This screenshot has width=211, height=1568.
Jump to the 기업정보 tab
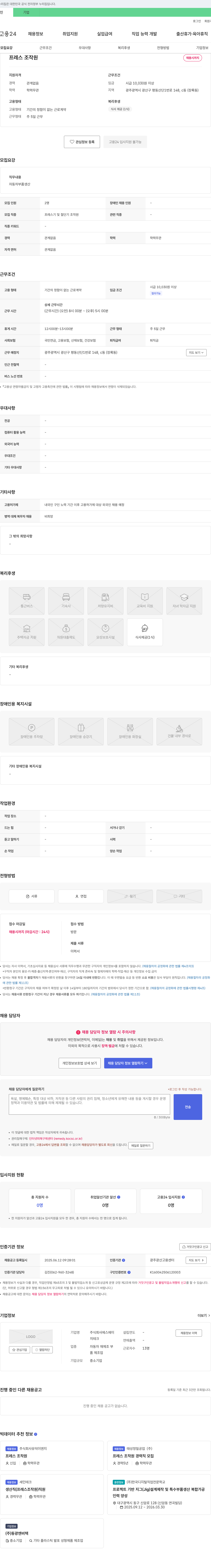tap(202, 48)
